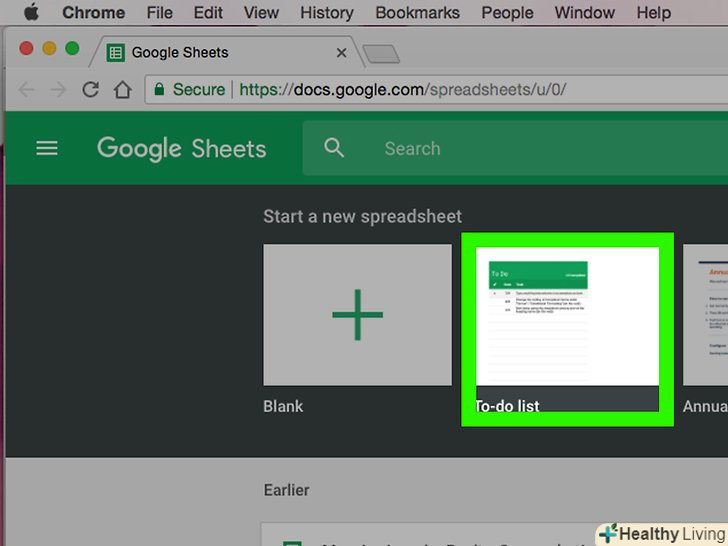
Task: Click the Start a new spreadsheet heading
Action: click(363, 216)
